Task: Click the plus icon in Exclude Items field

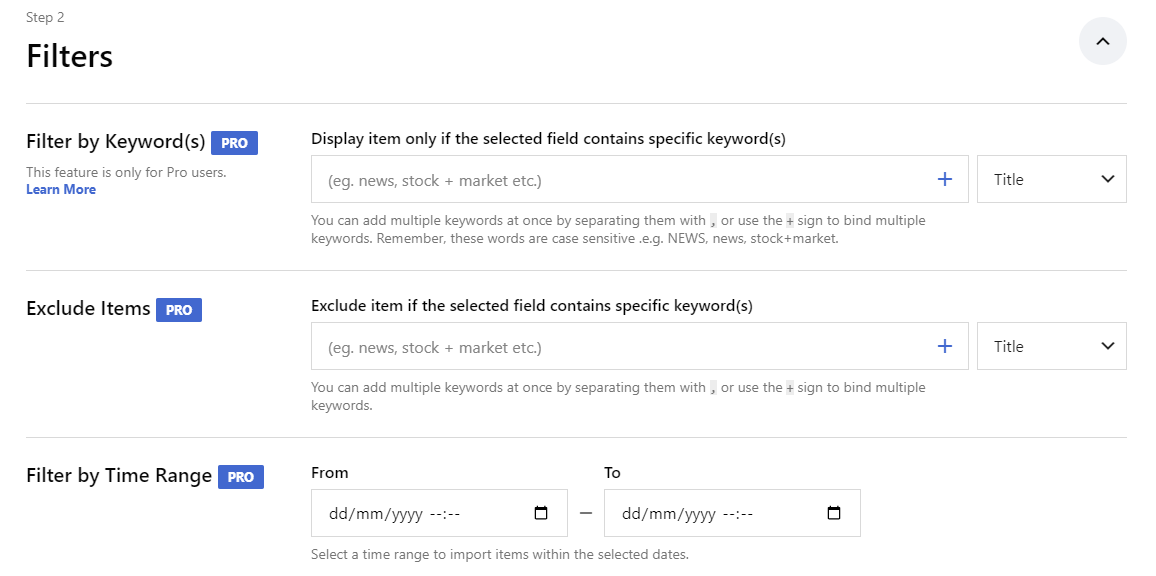Action: coord(944,345)
